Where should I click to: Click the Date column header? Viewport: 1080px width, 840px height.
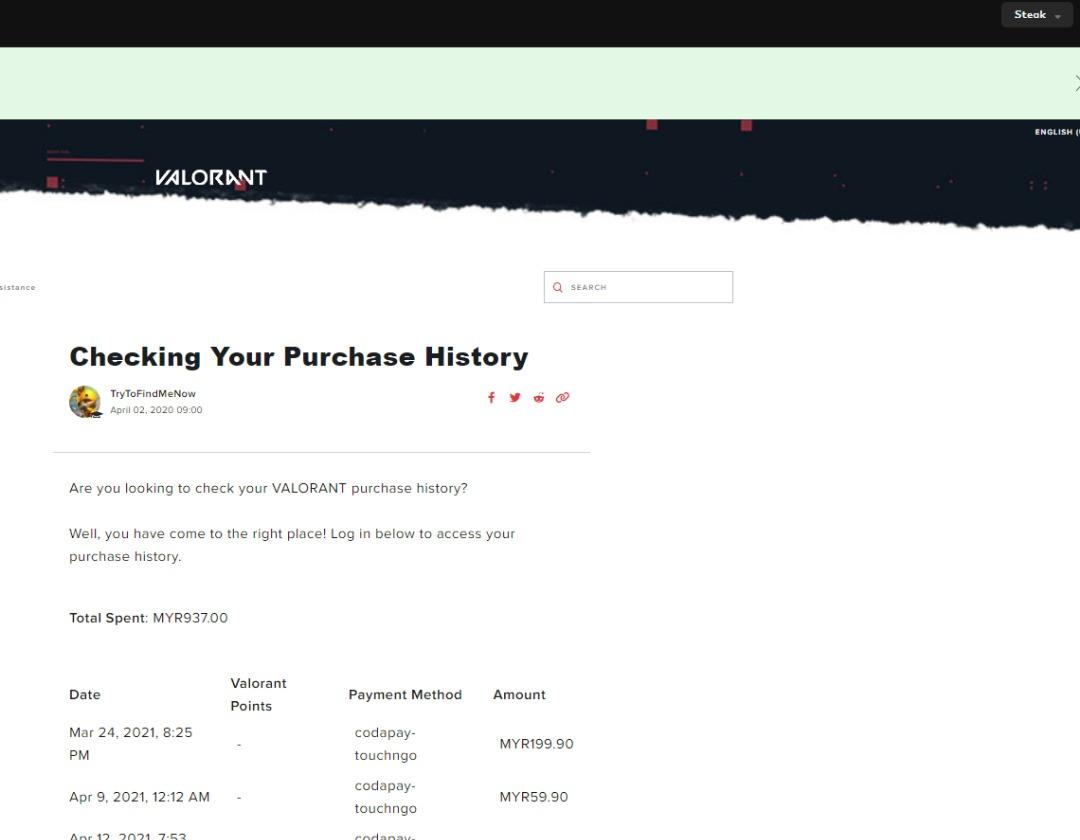coord(85,695)
